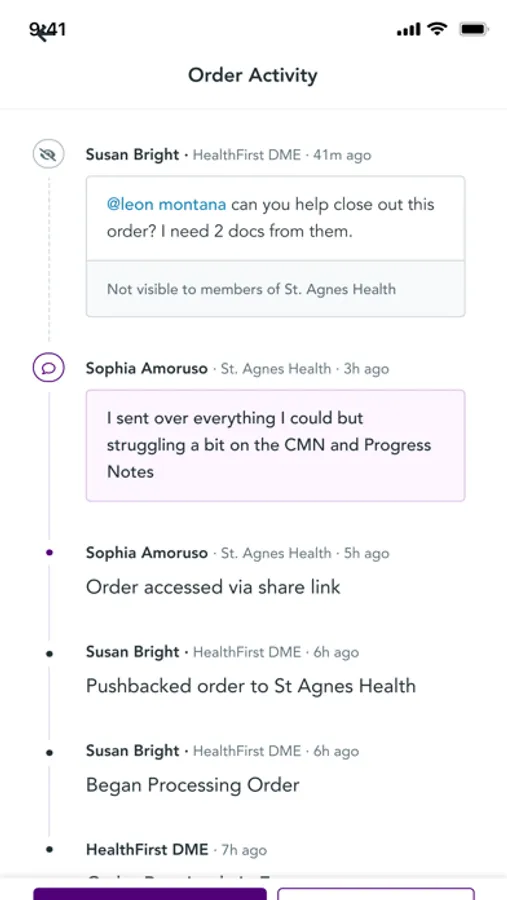Select Sophia's CMN and Progress Notes comment

[x=276, y=445]
